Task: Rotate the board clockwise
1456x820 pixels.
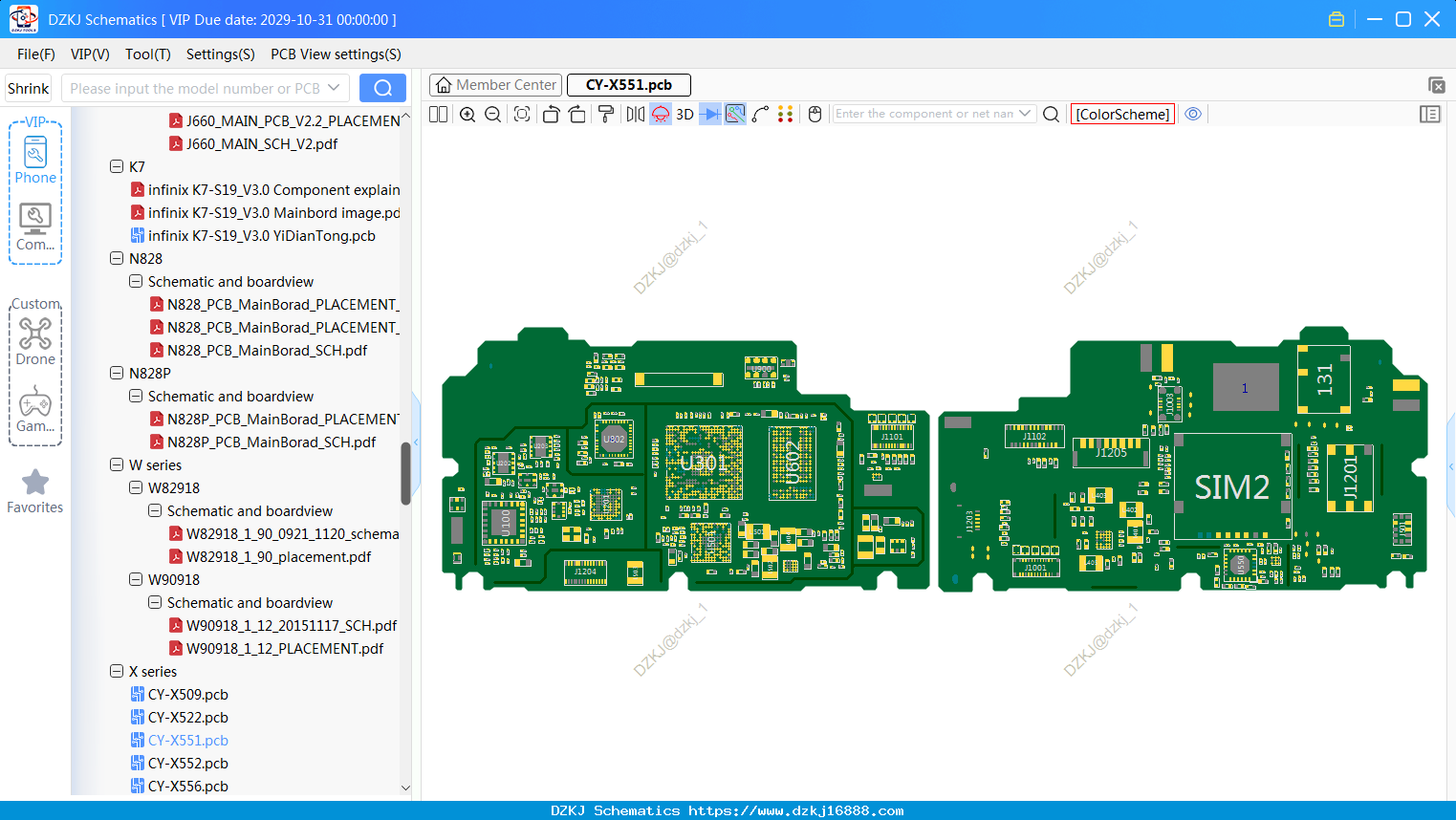Action: point(577,114)
